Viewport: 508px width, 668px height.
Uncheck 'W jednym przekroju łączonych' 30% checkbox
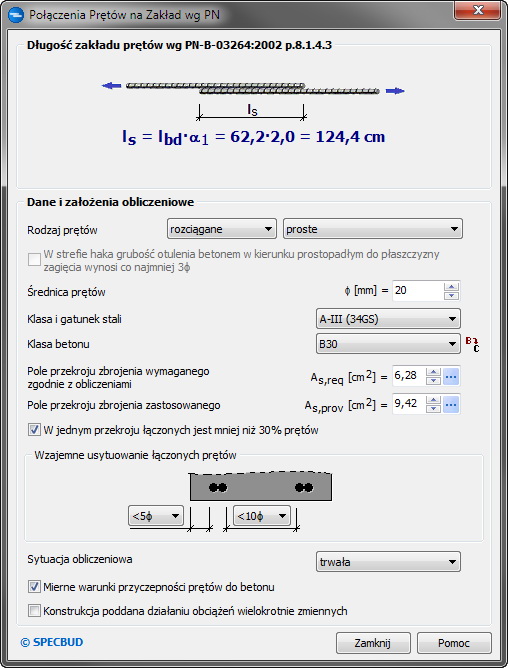(34, 430)
